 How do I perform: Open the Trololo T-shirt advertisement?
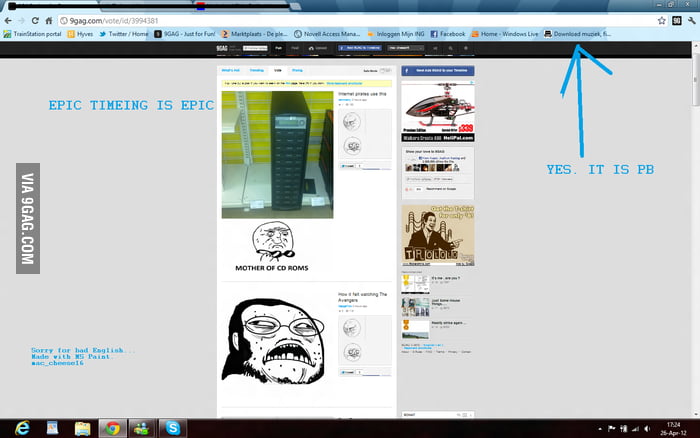(438, 235)
